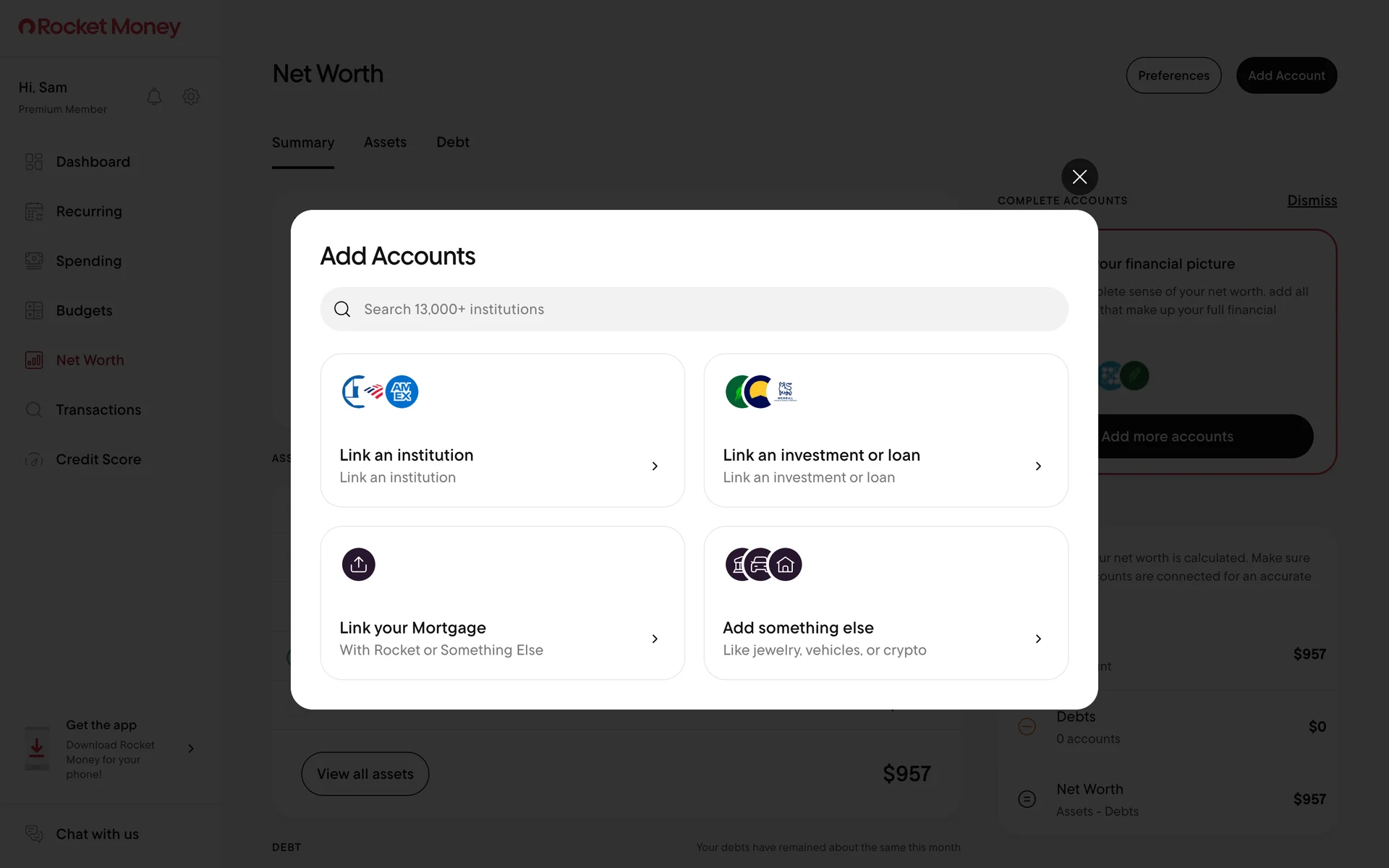The height and width of the screenshot is (868, 1389).
Task: Click the Preferences button
Action: (x=1173, y=76)
